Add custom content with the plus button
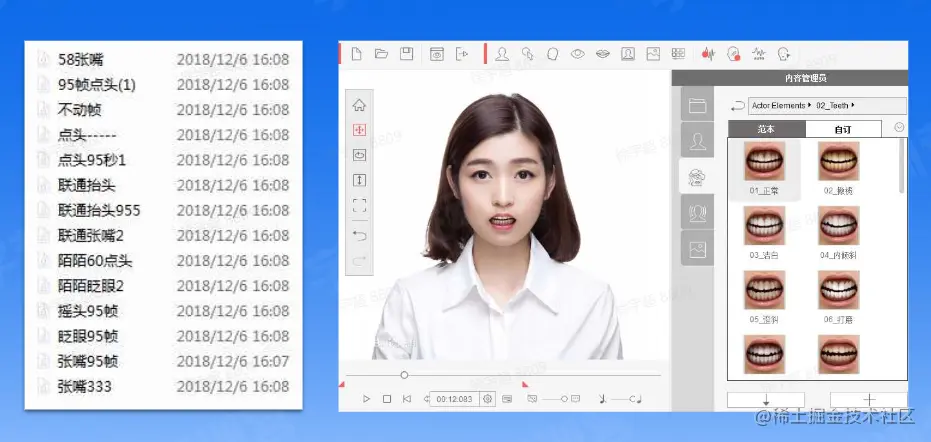The image size is (931, 442). pos(869,399)
